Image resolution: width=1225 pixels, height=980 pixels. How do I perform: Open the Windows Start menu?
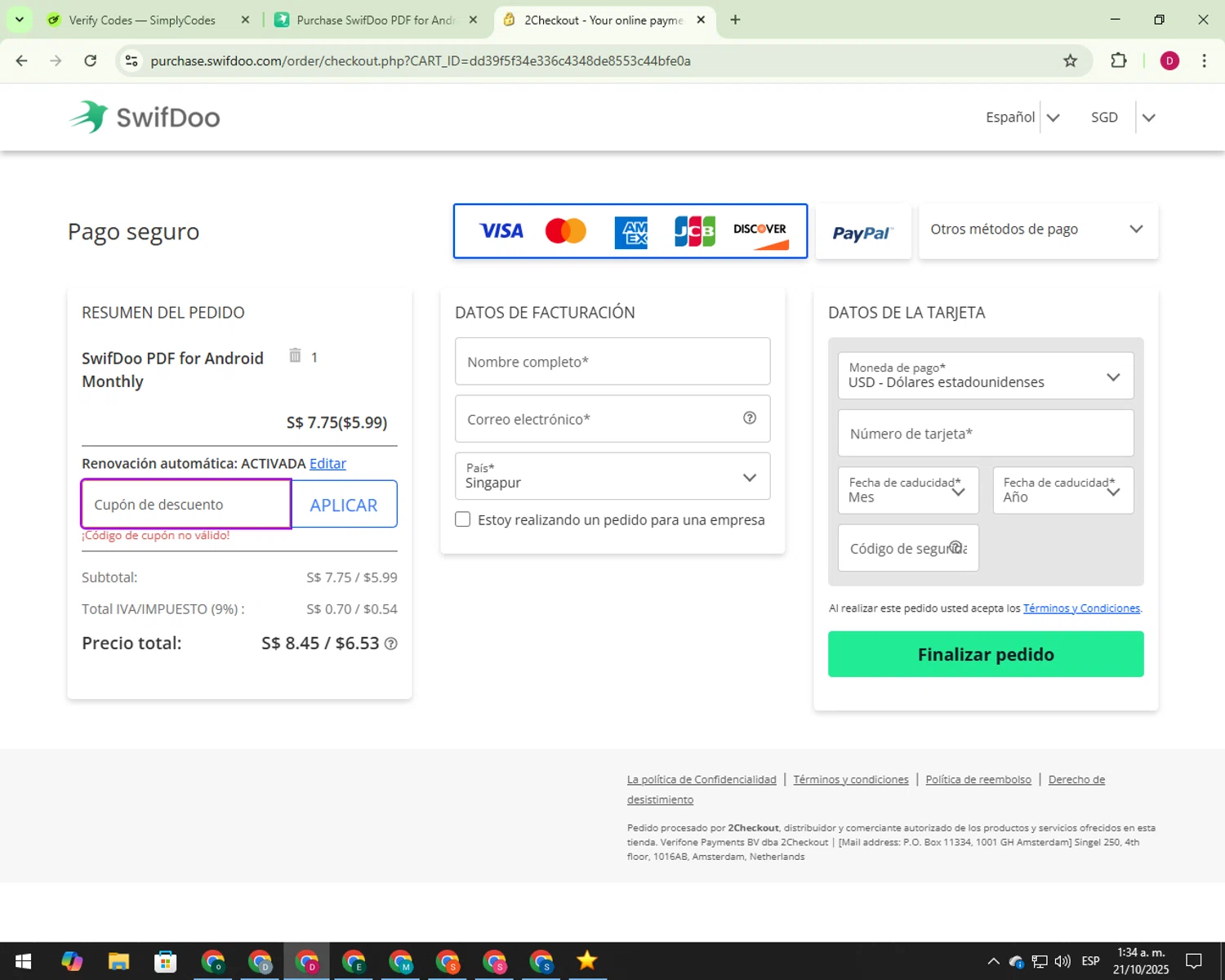pos(23,961)
